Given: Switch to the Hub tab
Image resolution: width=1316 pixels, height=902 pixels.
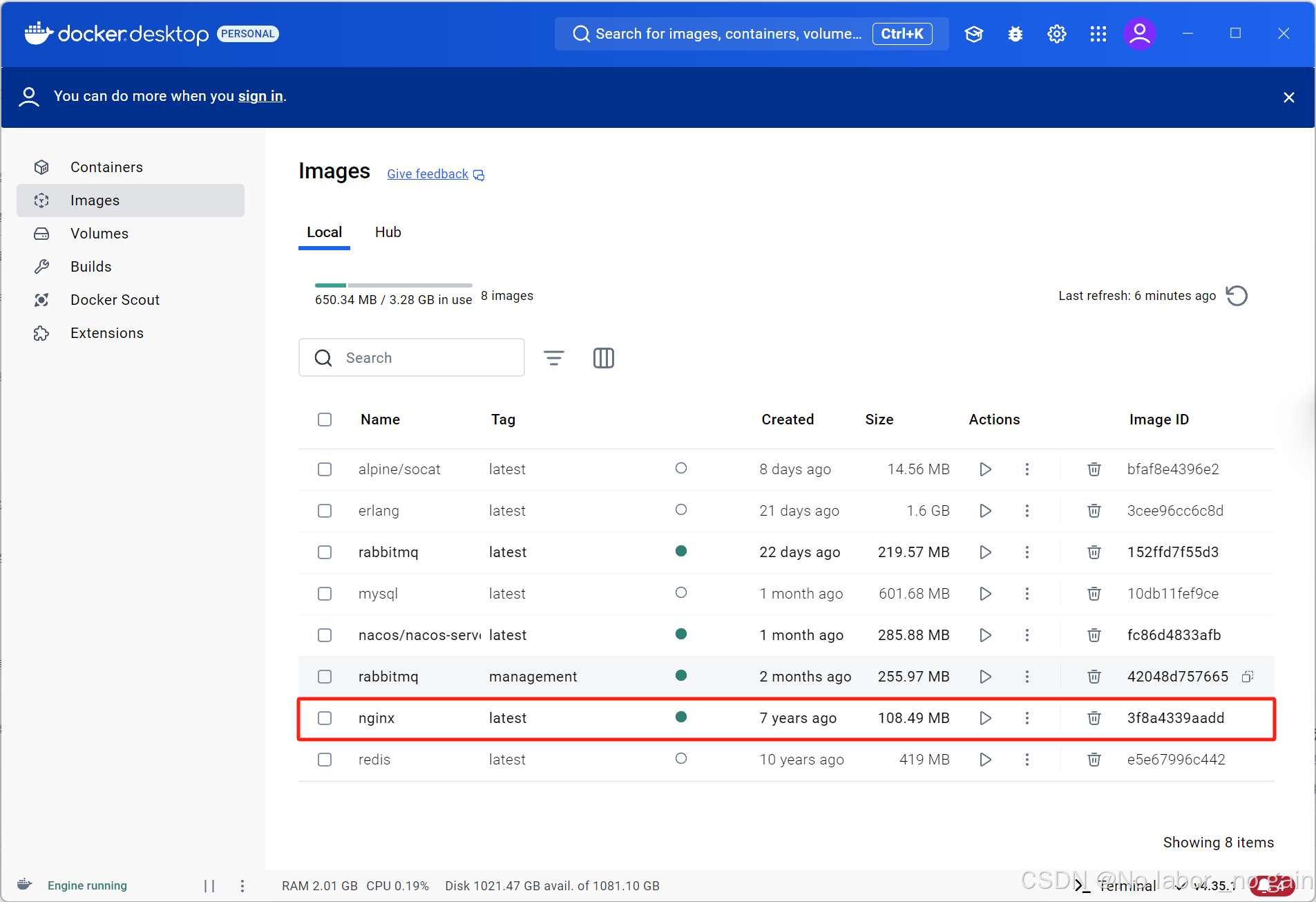Looking at the screenshot, I should 388,232.
